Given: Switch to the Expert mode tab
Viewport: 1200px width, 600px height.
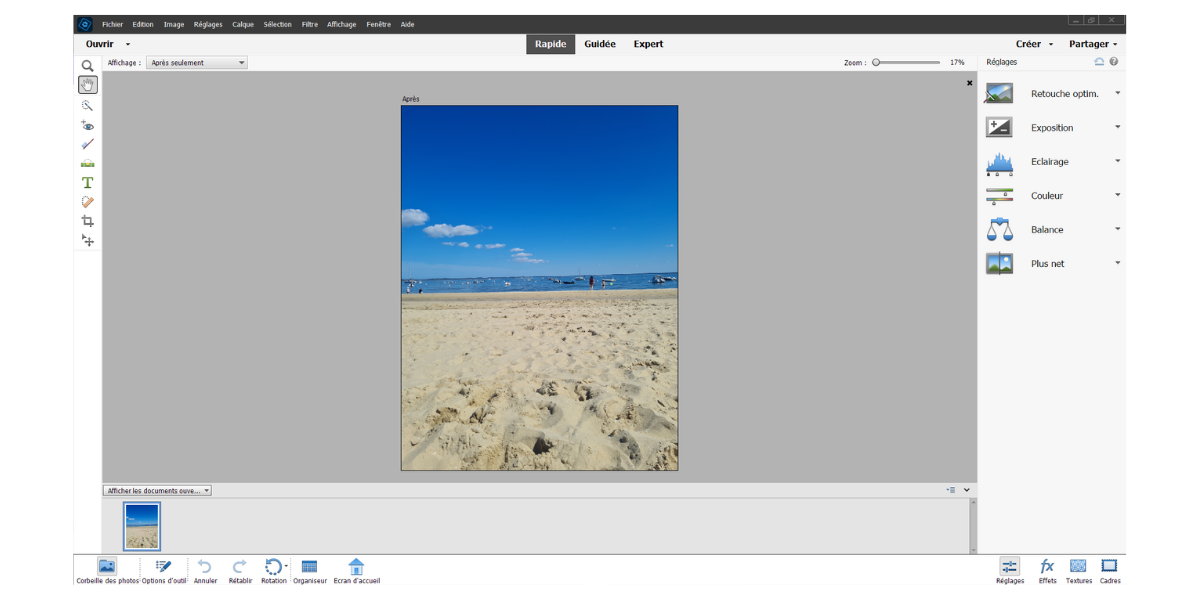Looking at the screenshot, I should (x=648, y=44).
